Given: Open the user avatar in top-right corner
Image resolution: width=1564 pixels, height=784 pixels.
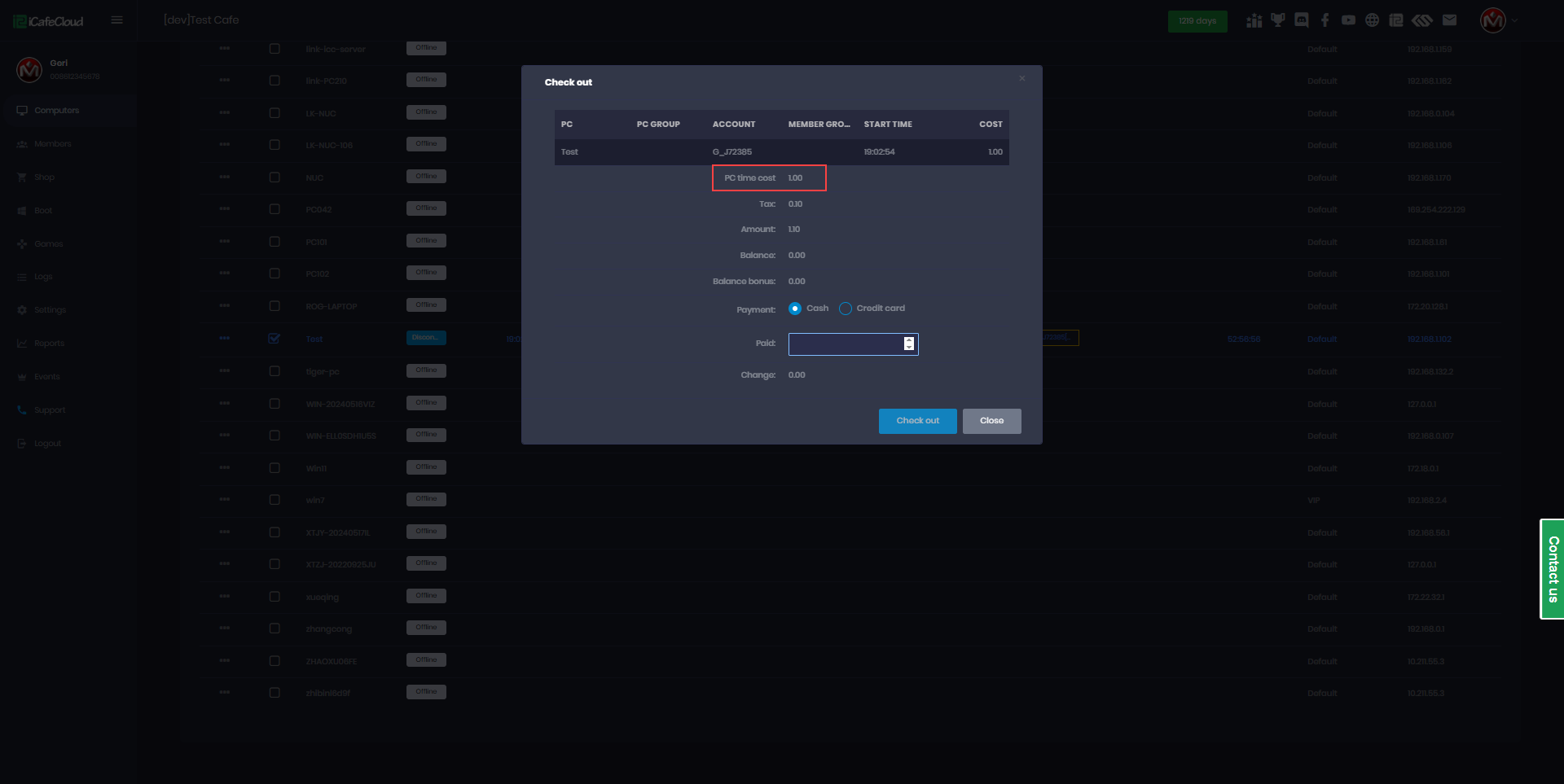Looking at the screenshot, I should 1492,20.
